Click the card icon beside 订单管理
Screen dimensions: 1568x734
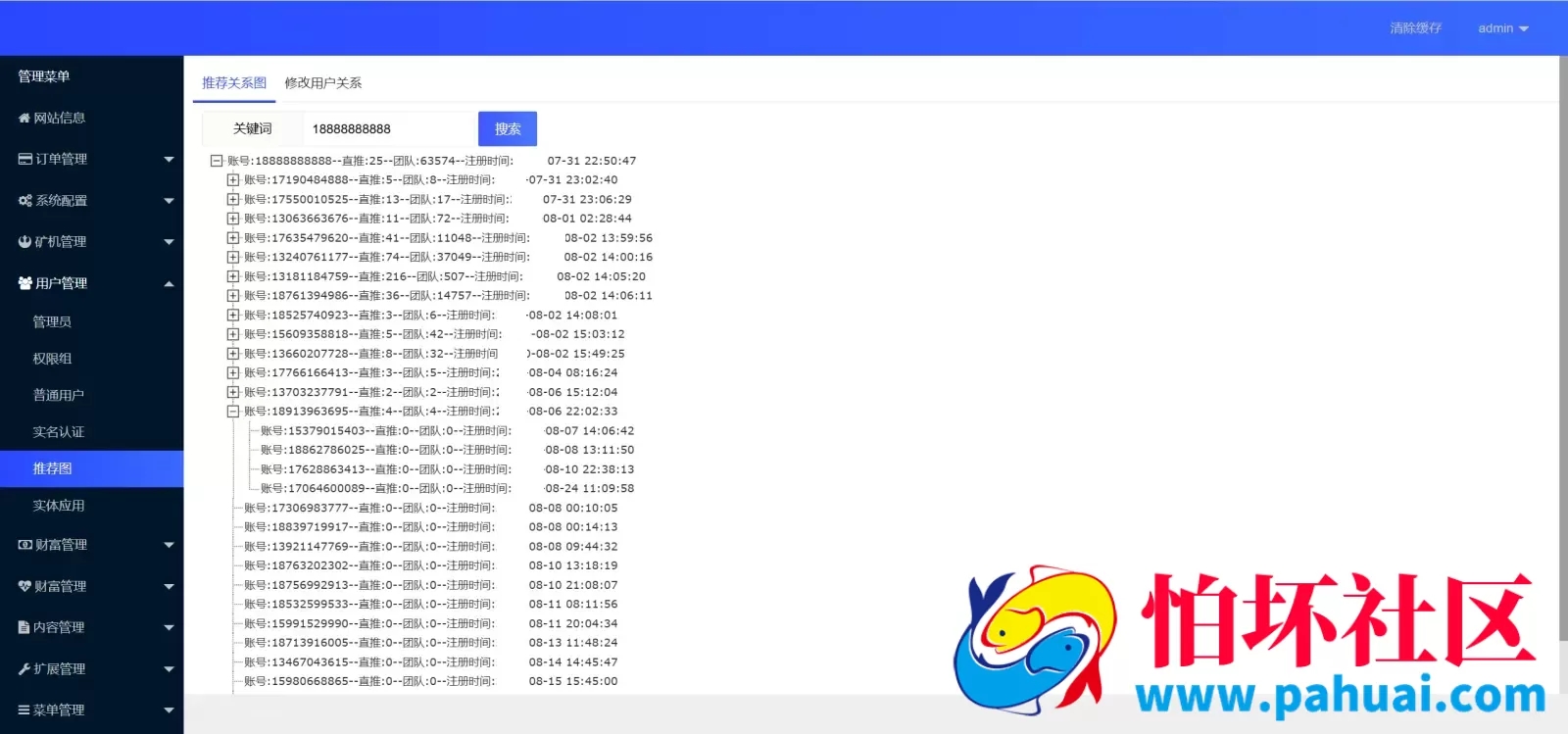25,159
